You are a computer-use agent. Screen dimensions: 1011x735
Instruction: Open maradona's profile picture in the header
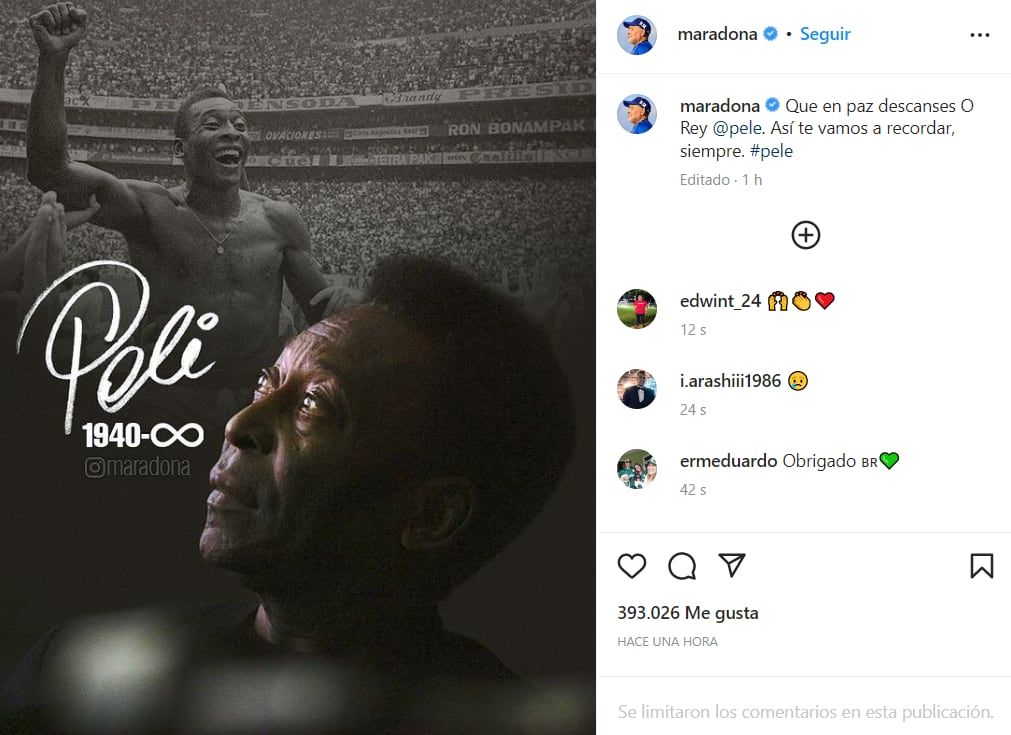(x=637, y=33)
